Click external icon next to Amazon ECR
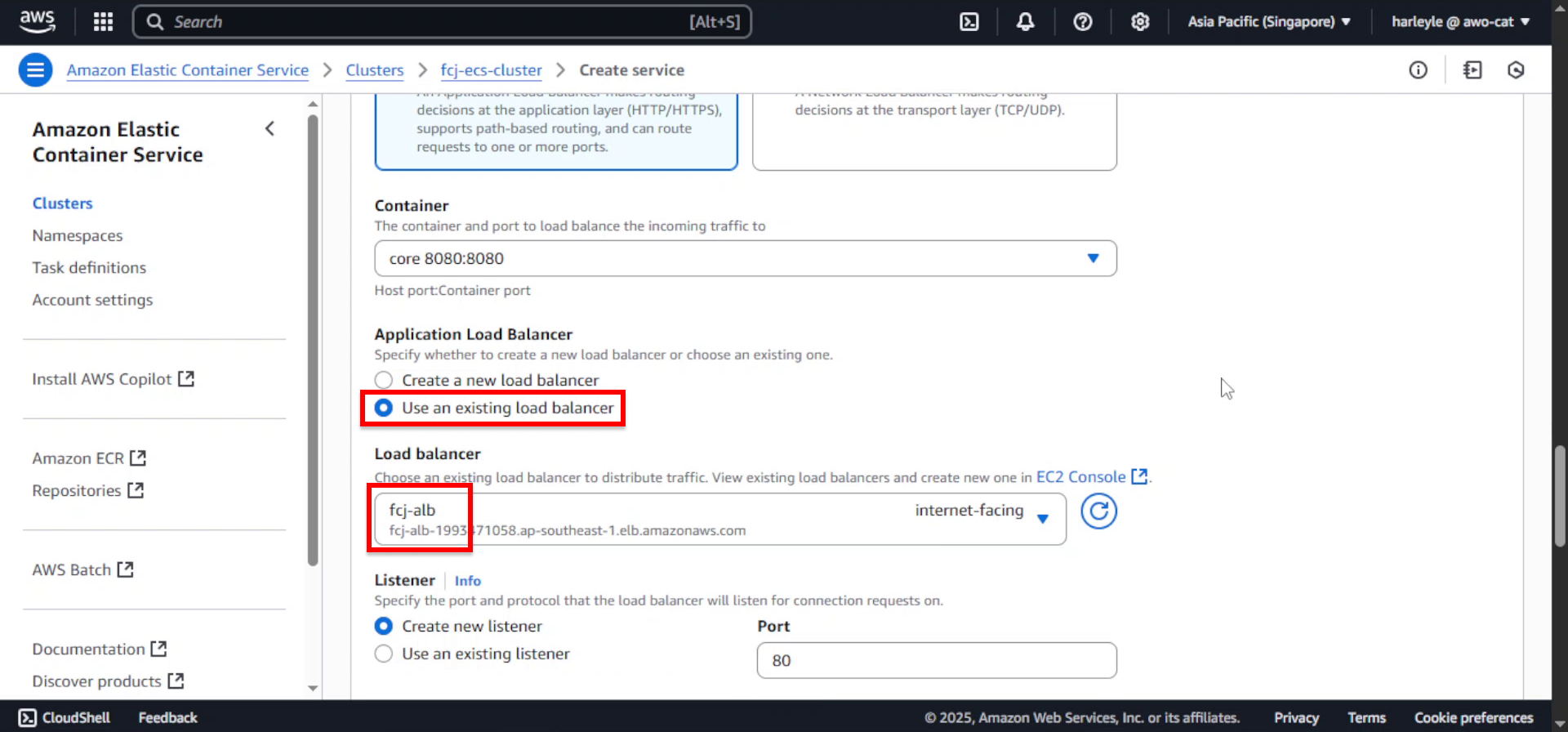Viewport: 1568px width, 732px height. coord(138,458)
